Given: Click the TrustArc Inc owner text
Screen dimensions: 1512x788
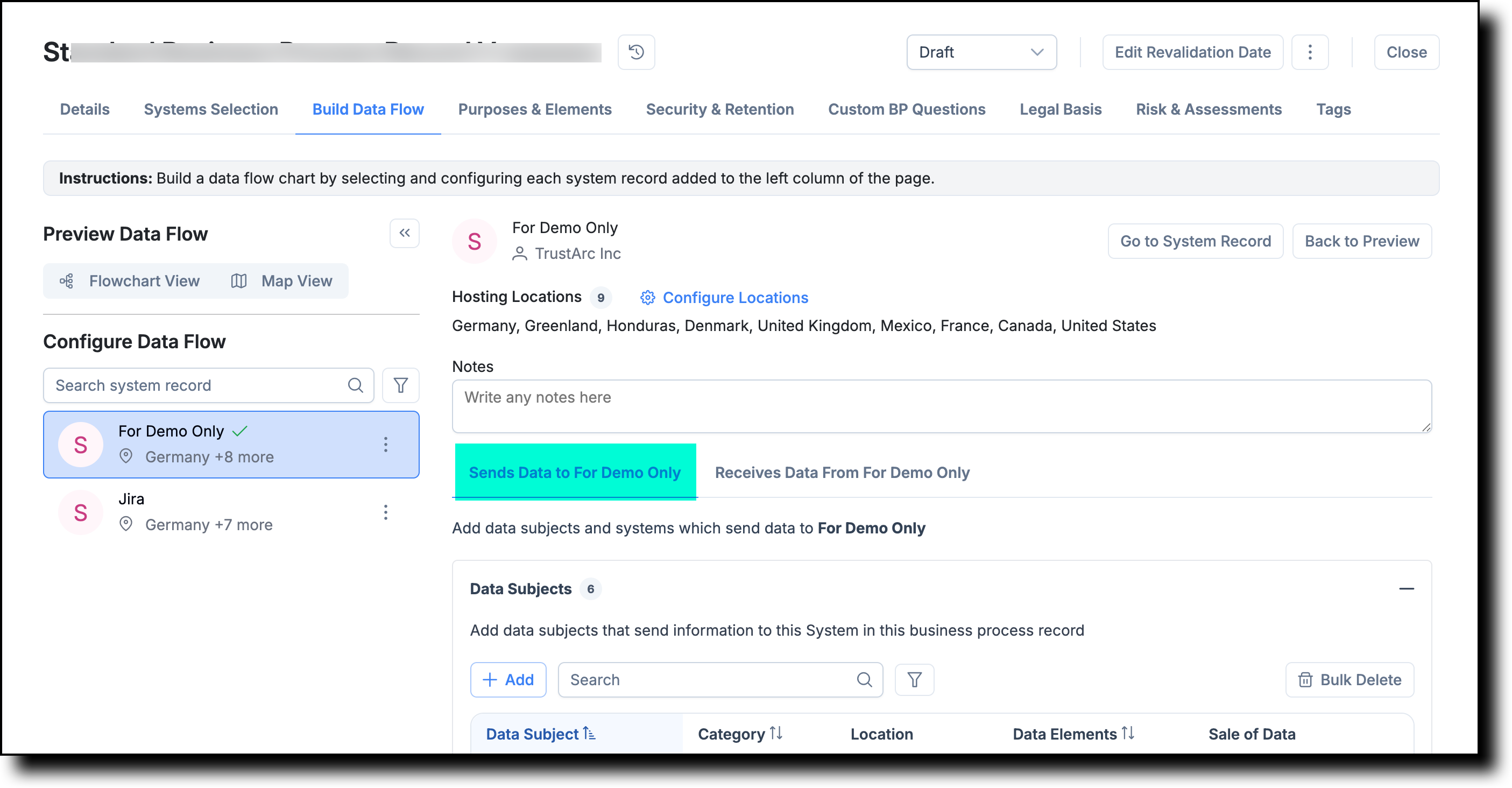Looking at the screenshot, I should [x=577, y=254].
